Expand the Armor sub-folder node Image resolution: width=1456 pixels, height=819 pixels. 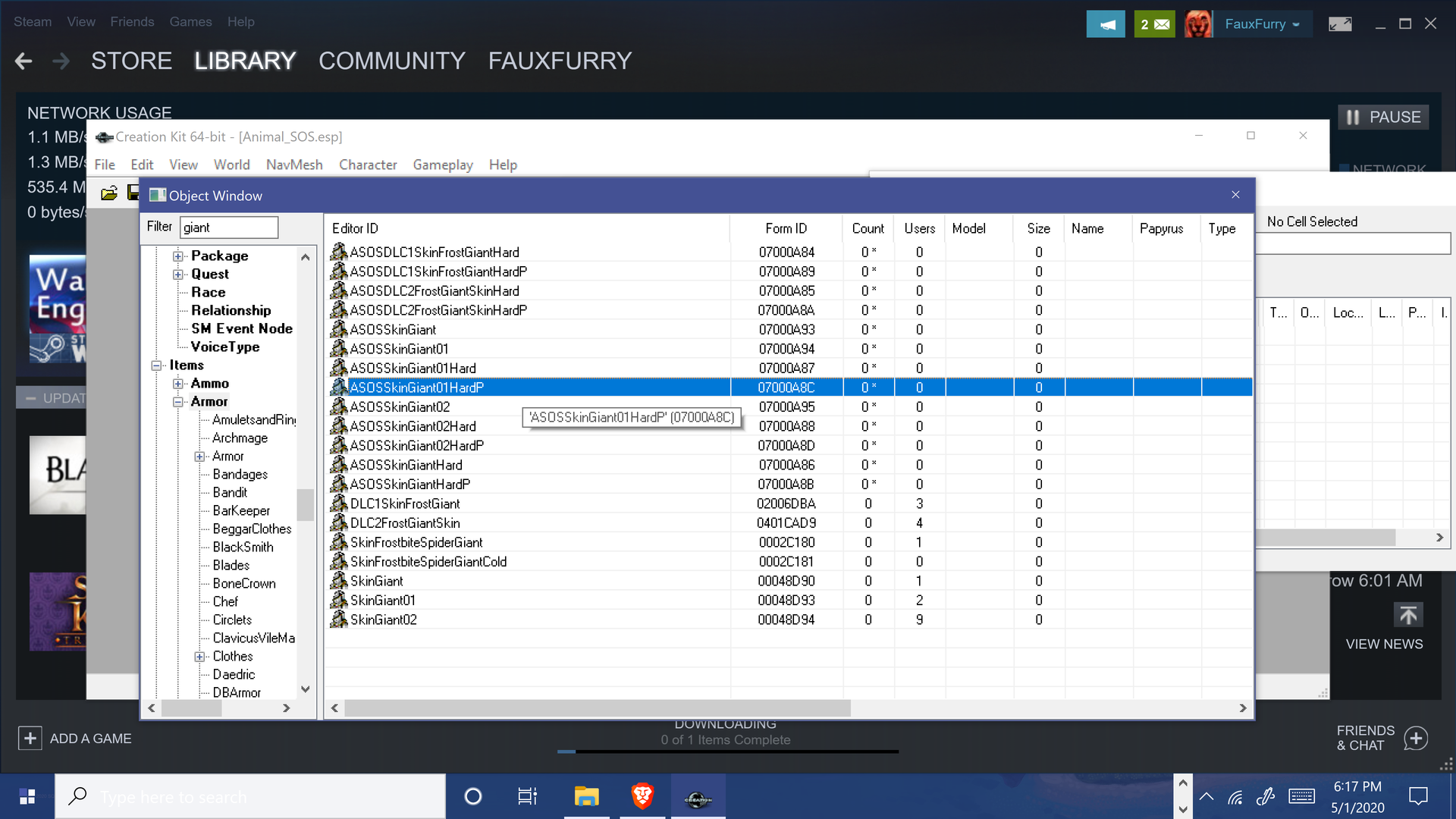point(199,457)
